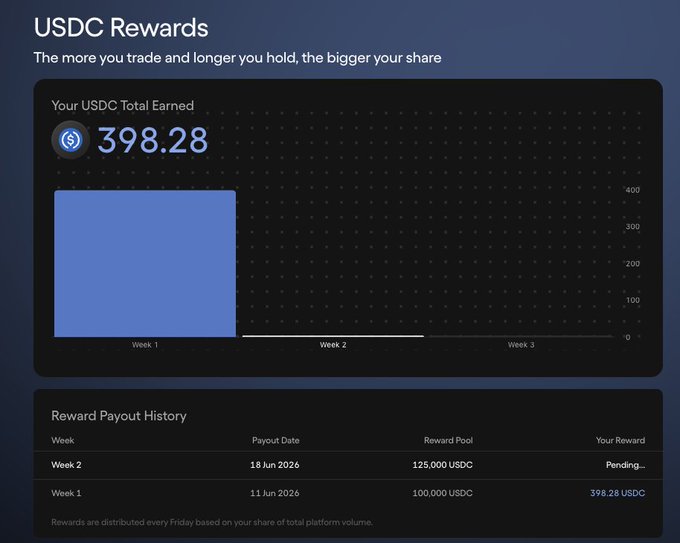This screenshot has width=680, height=543.
Task: Select the Week 1 row label in table
Action: tap(66, 493)
